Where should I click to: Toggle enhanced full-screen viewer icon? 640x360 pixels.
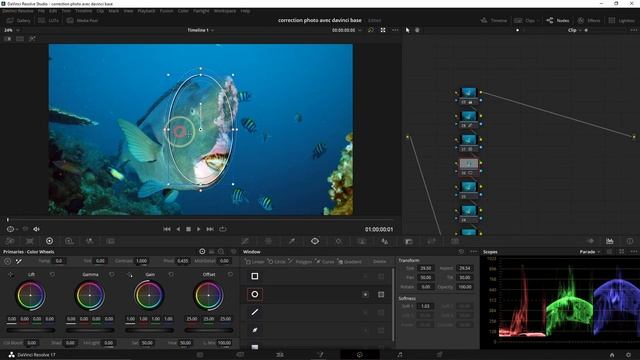click(x=383, y=30)
